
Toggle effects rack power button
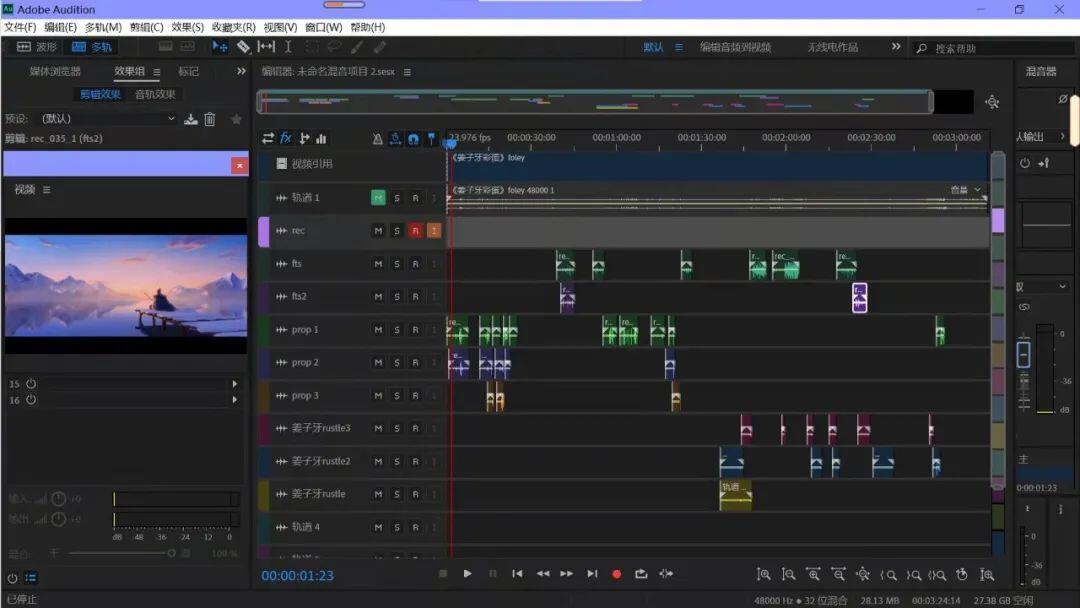click(12, 578)
